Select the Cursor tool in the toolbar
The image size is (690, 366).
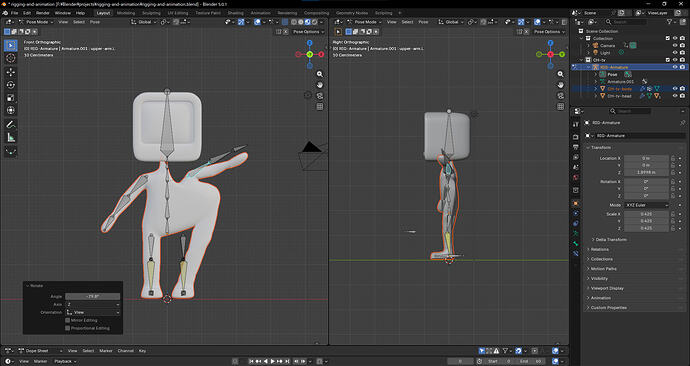11,58
